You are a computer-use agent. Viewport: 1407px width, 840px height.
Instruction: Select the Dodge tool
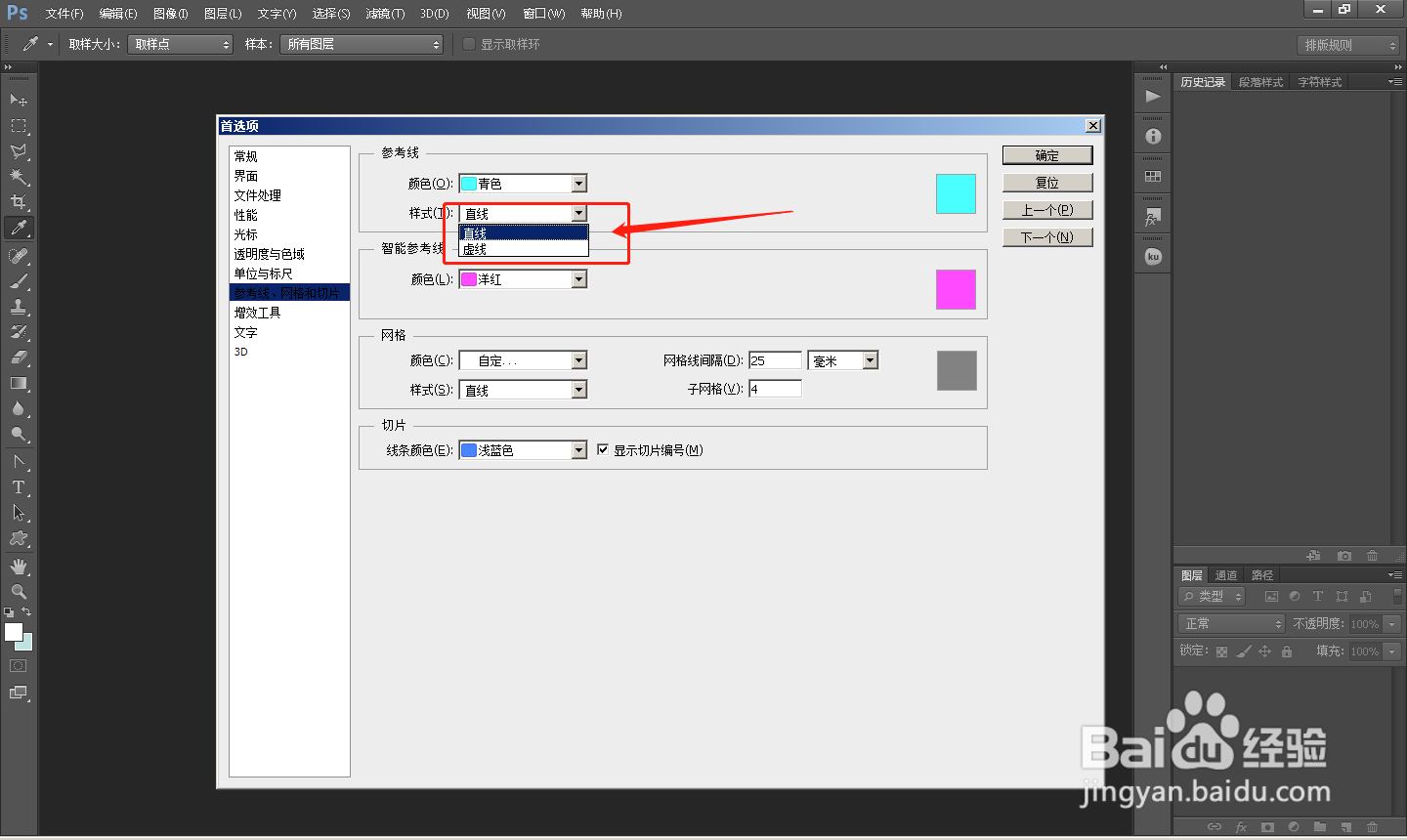point(19,434)
